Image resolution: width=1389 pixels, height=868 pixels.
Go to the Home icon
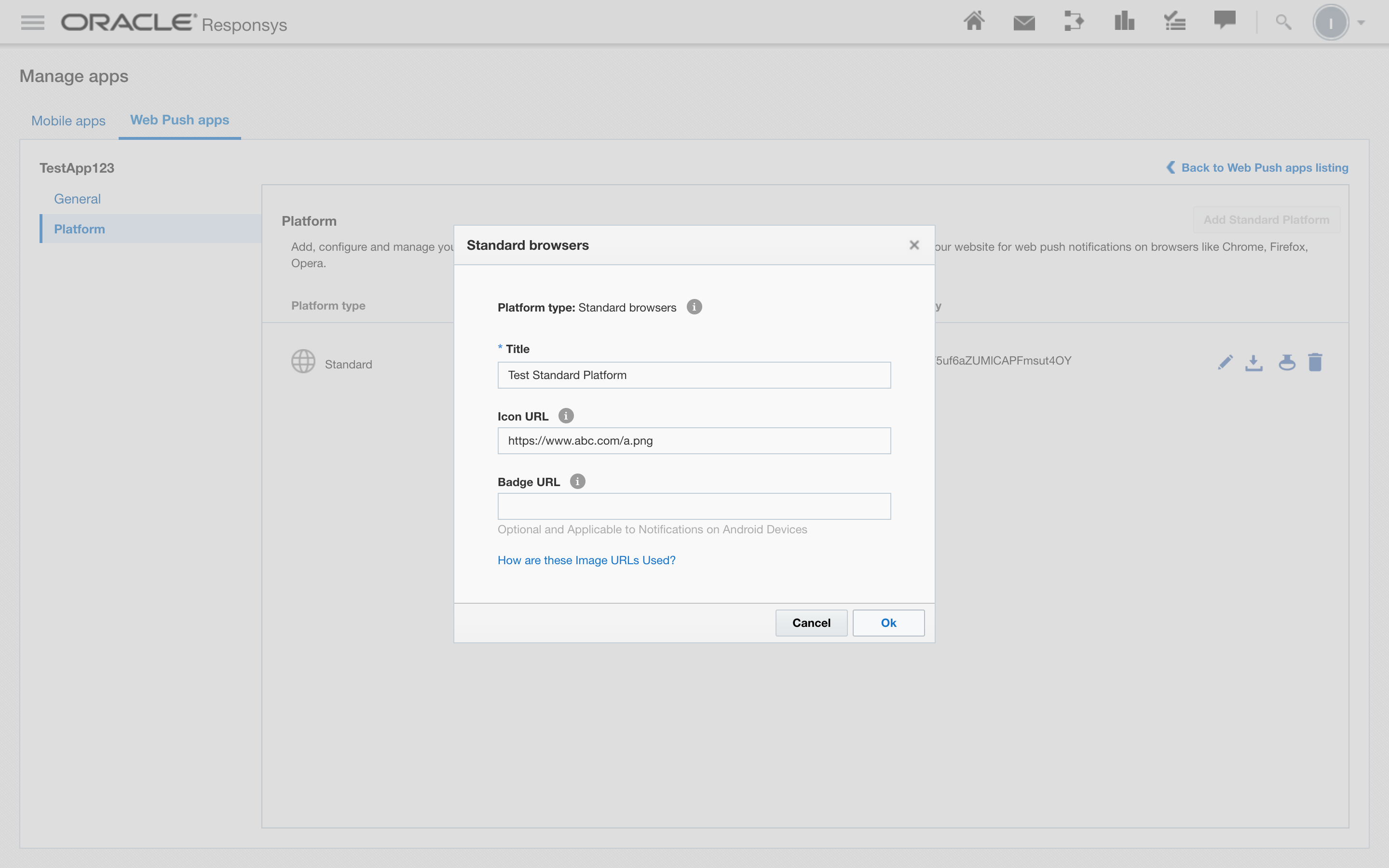tap(973, 22)
